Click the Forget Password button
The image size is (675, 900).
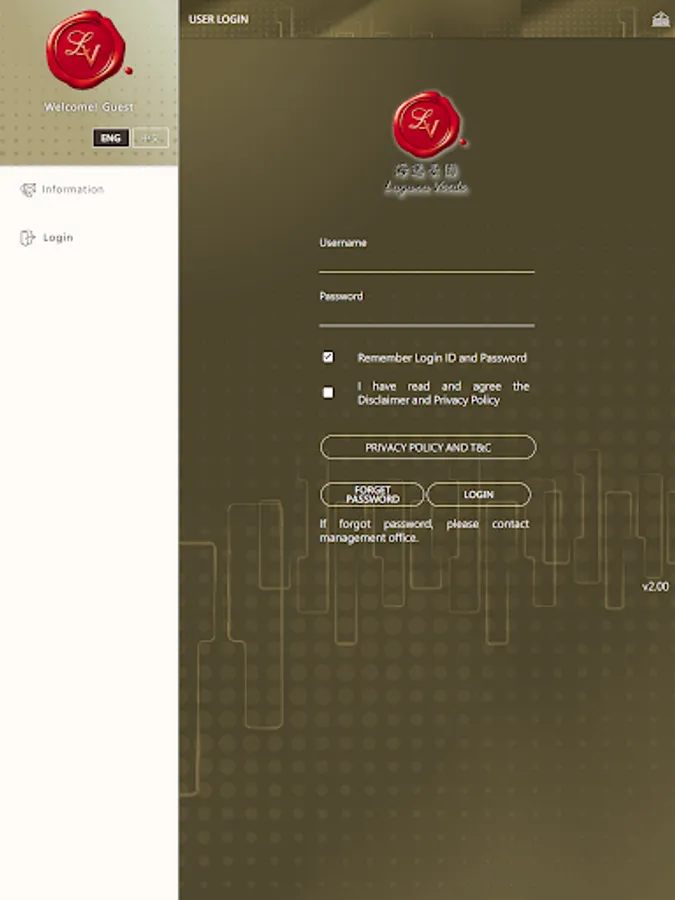point(372,494)
